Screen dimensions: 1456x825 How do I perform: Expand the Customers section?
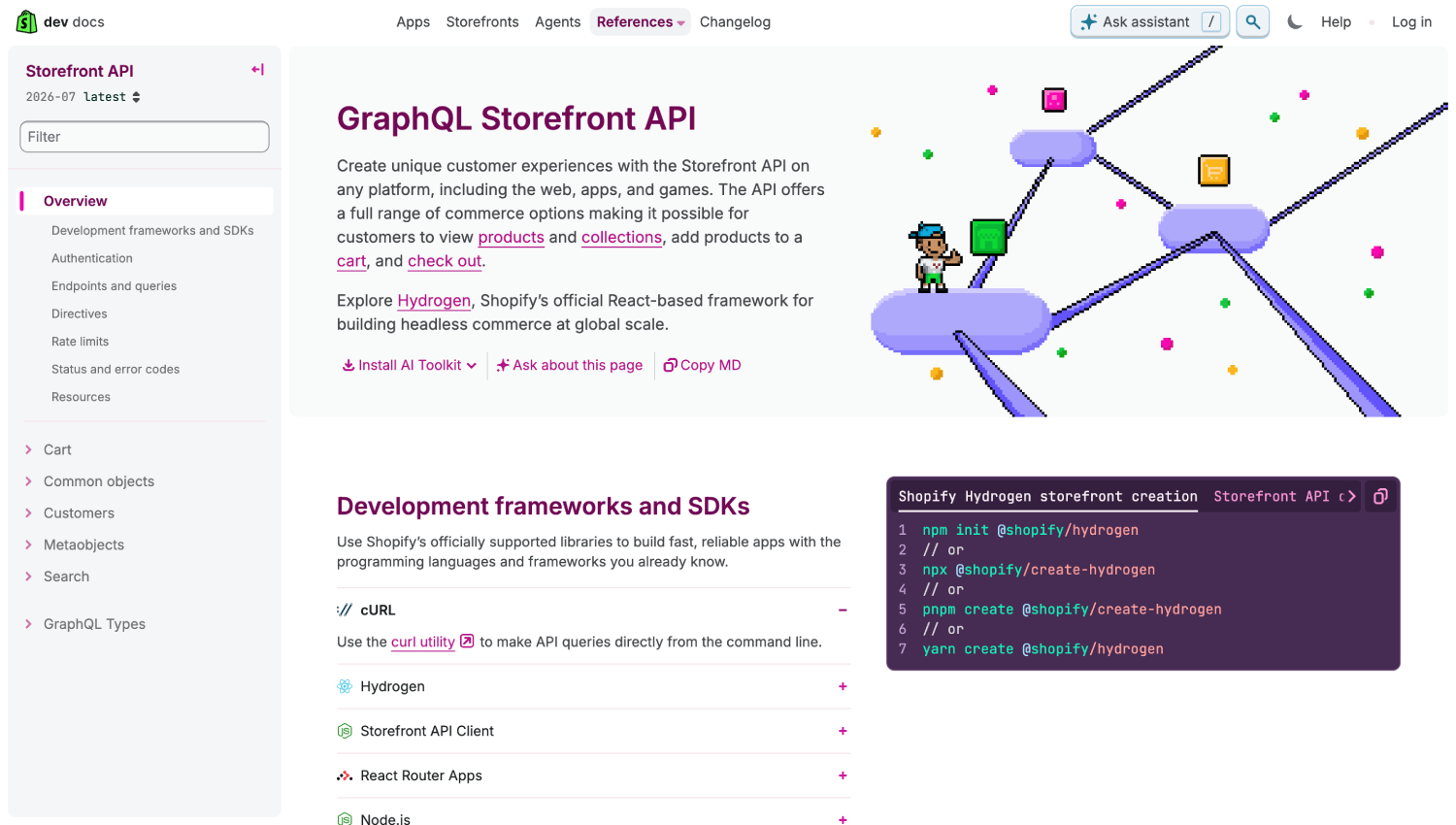pos(28,512)
